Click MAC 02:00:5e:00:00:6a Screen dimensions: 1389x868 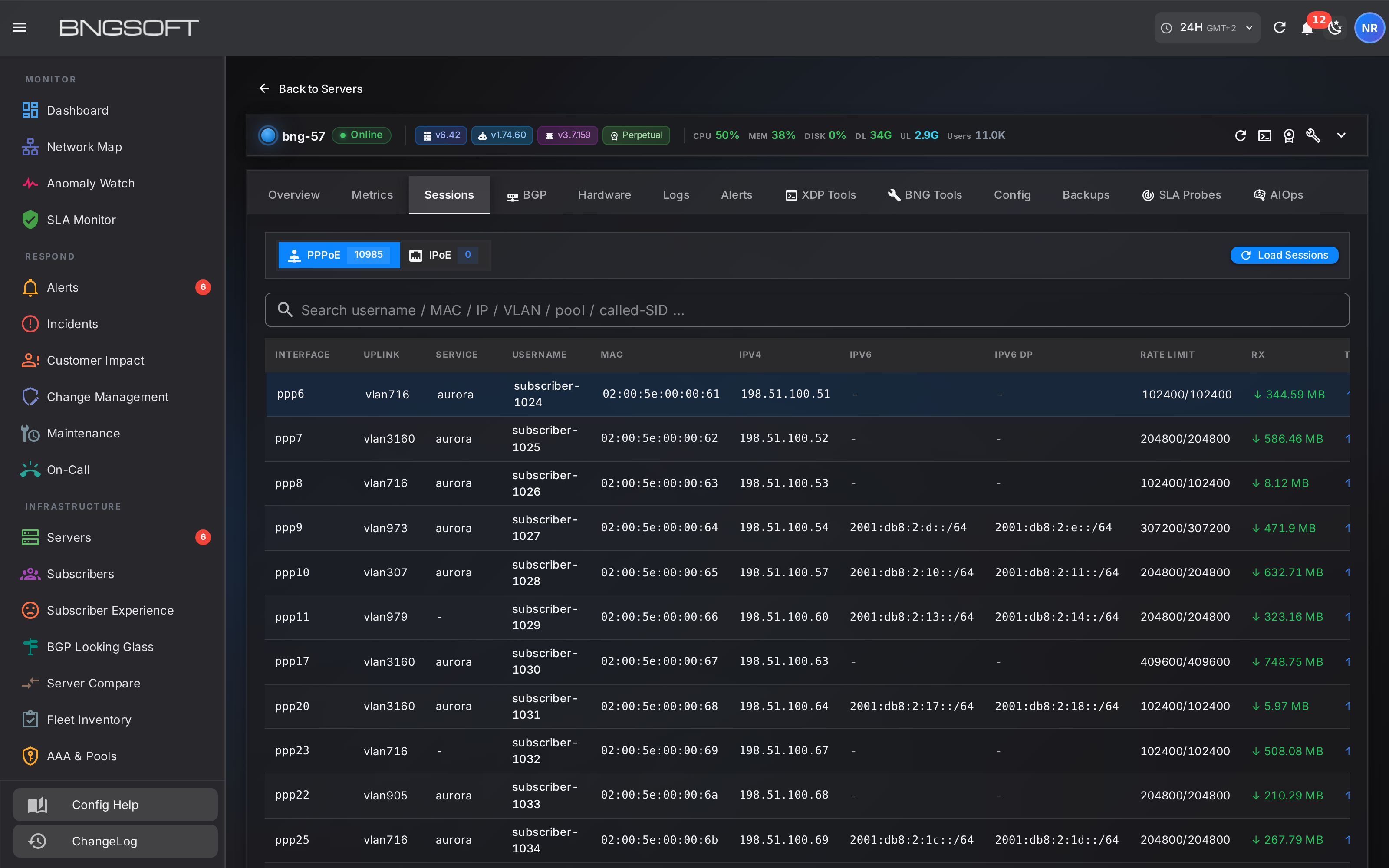659,795
